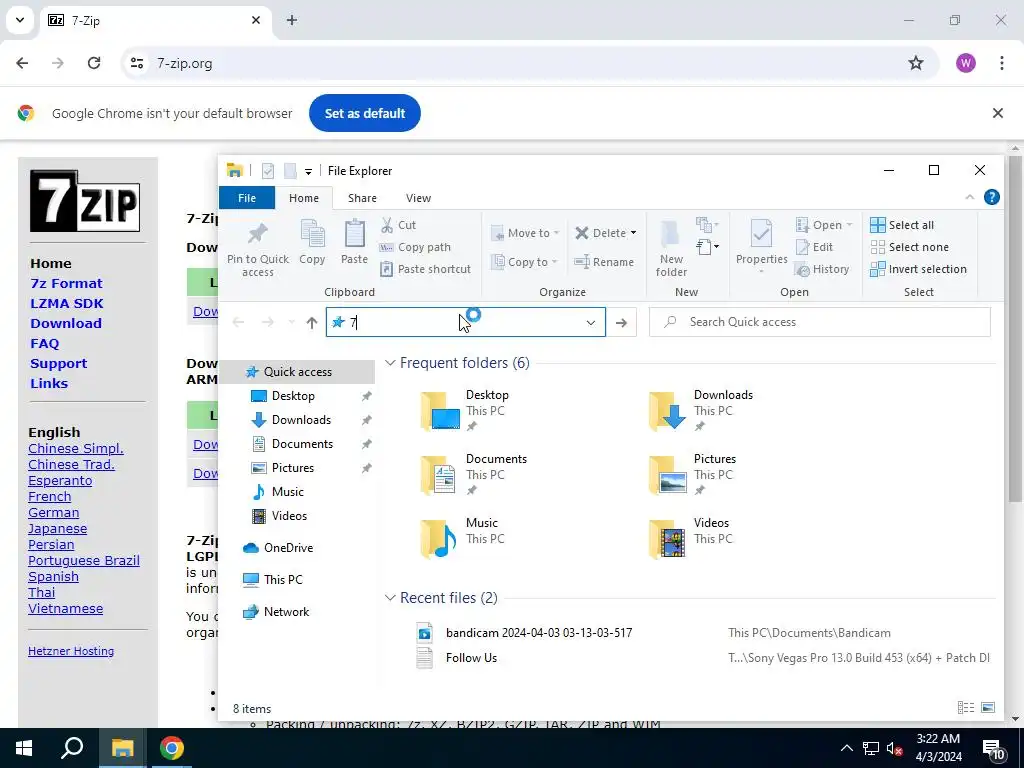
Task: Open the Hetzner Hosting link
Action: (71, 651)
